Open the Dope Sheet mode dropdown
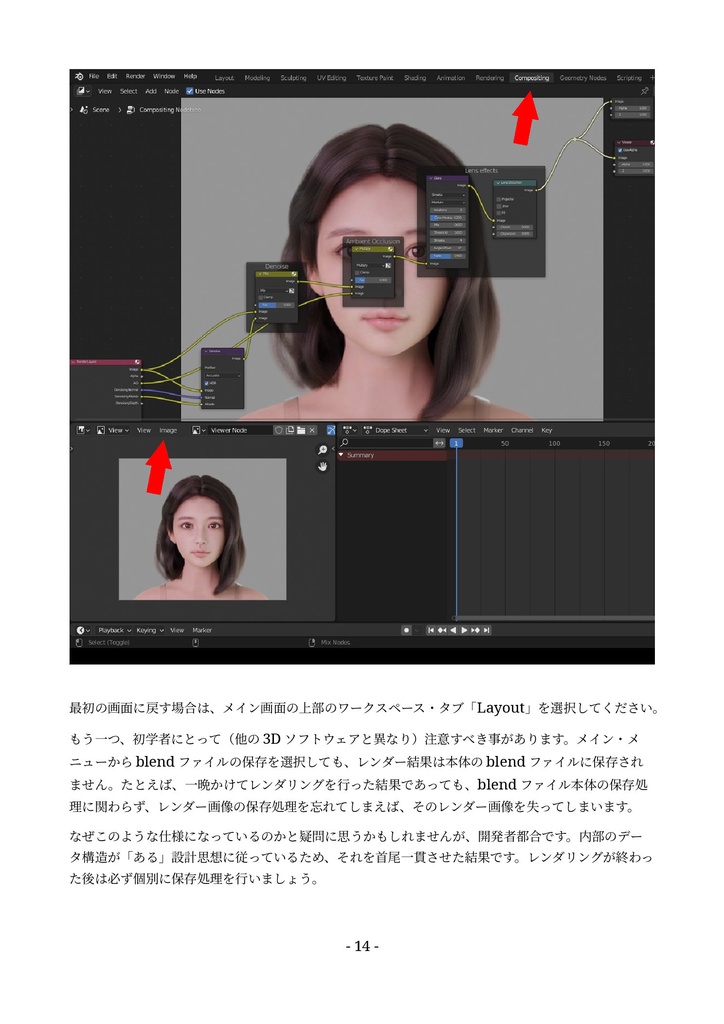 tap(396, 430)
